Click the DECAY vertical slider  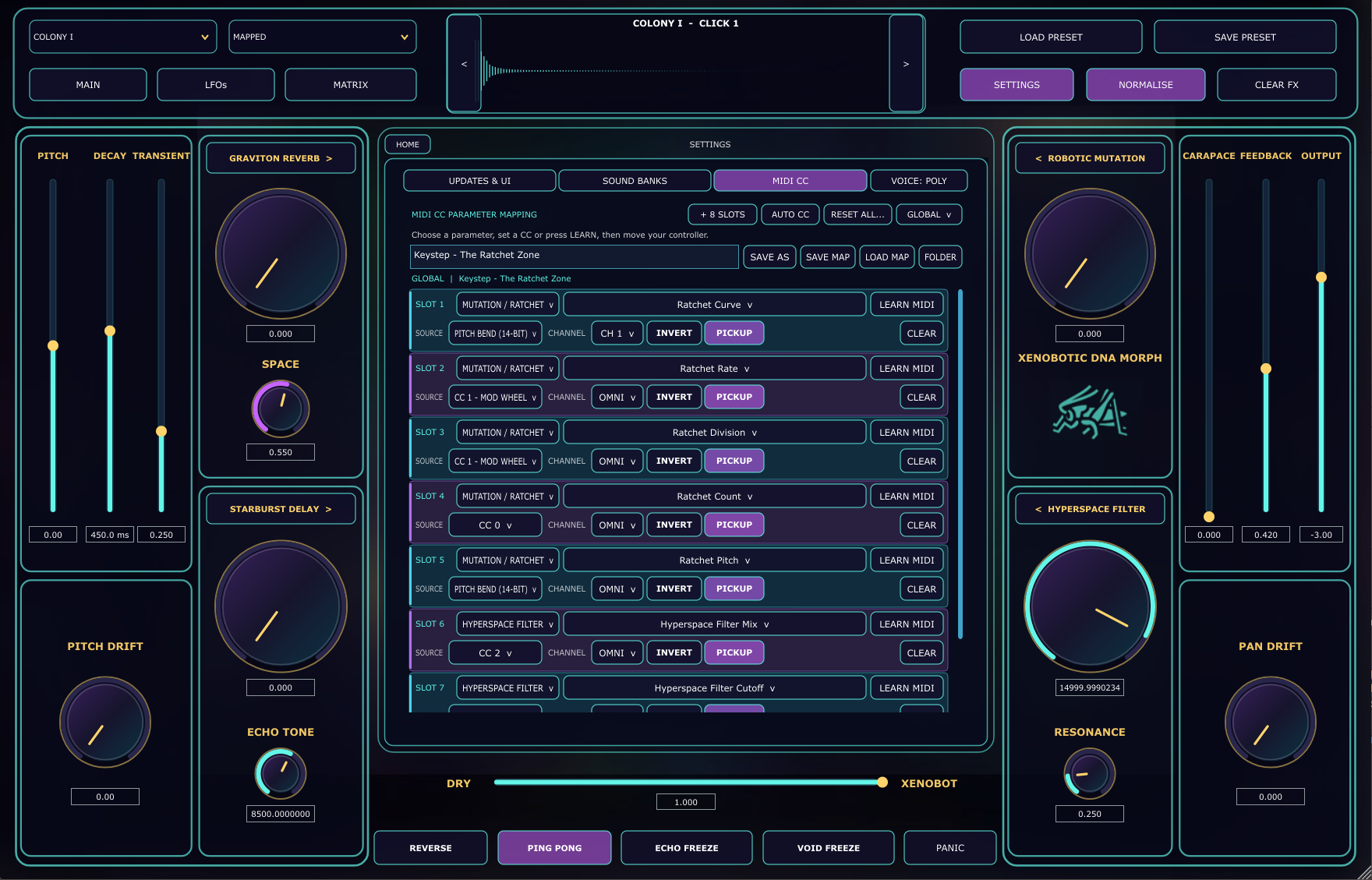(x=110, y=345)
